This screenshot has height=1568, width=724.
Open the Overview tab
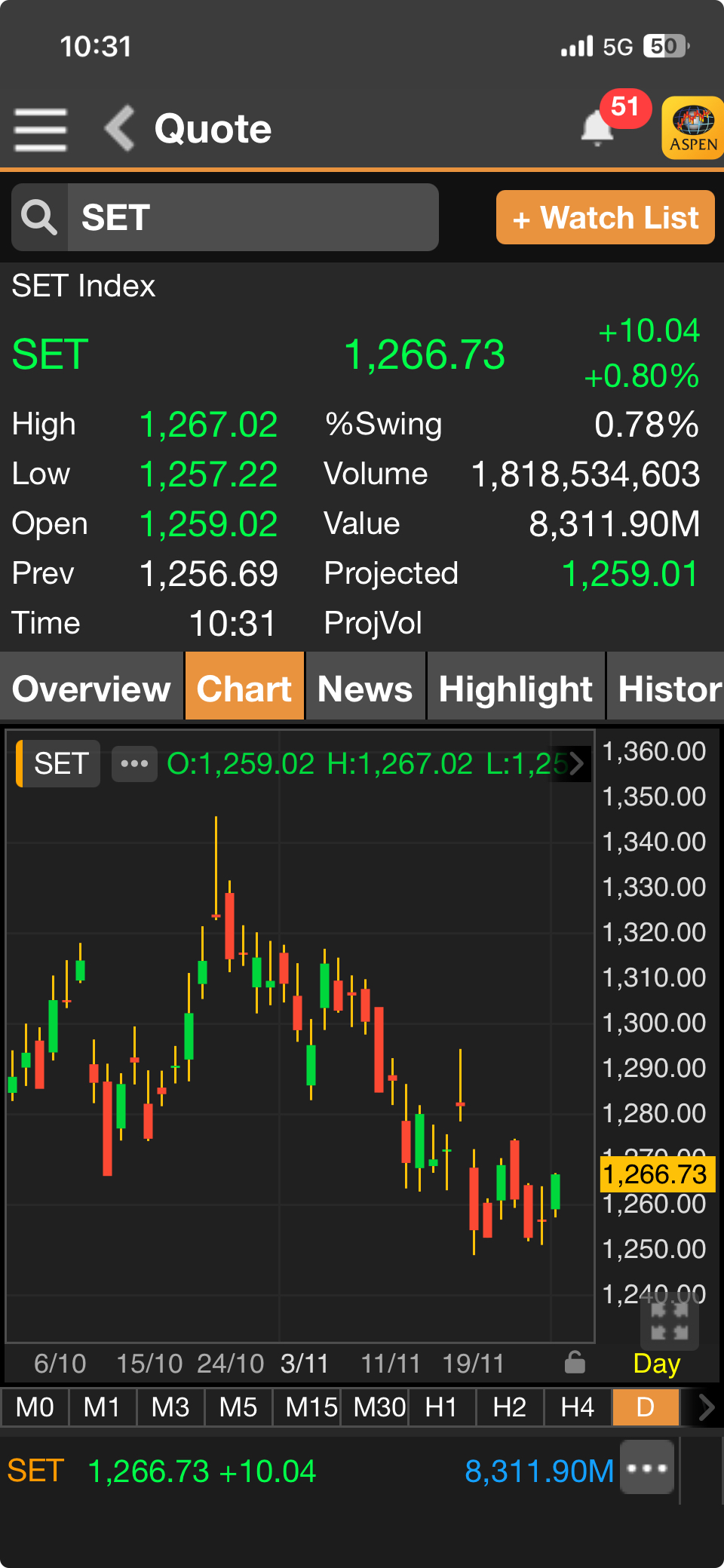click(x=91, y=688)
